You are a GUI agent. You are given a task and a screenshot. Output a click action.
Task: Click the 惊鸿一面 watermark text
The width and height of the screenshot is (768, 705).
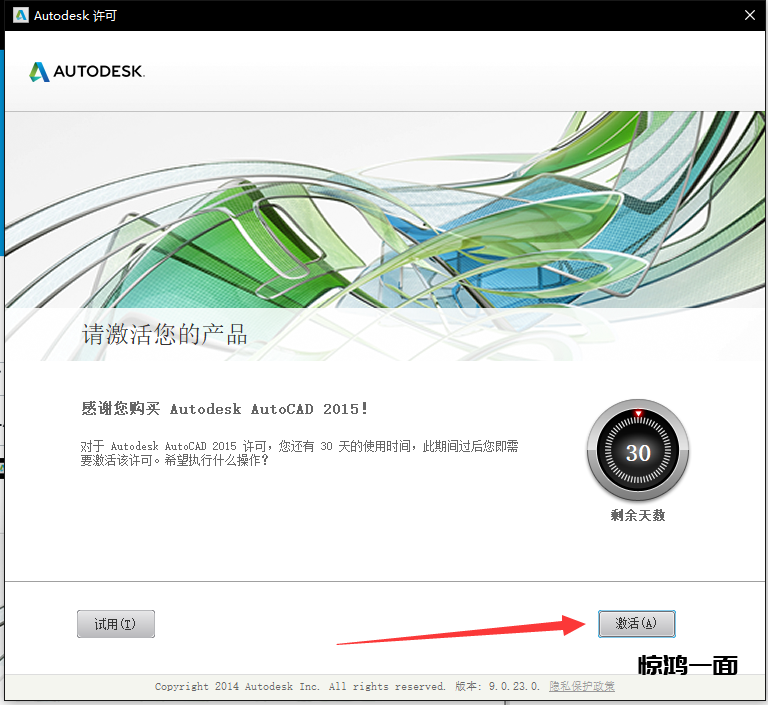point(688,665)
